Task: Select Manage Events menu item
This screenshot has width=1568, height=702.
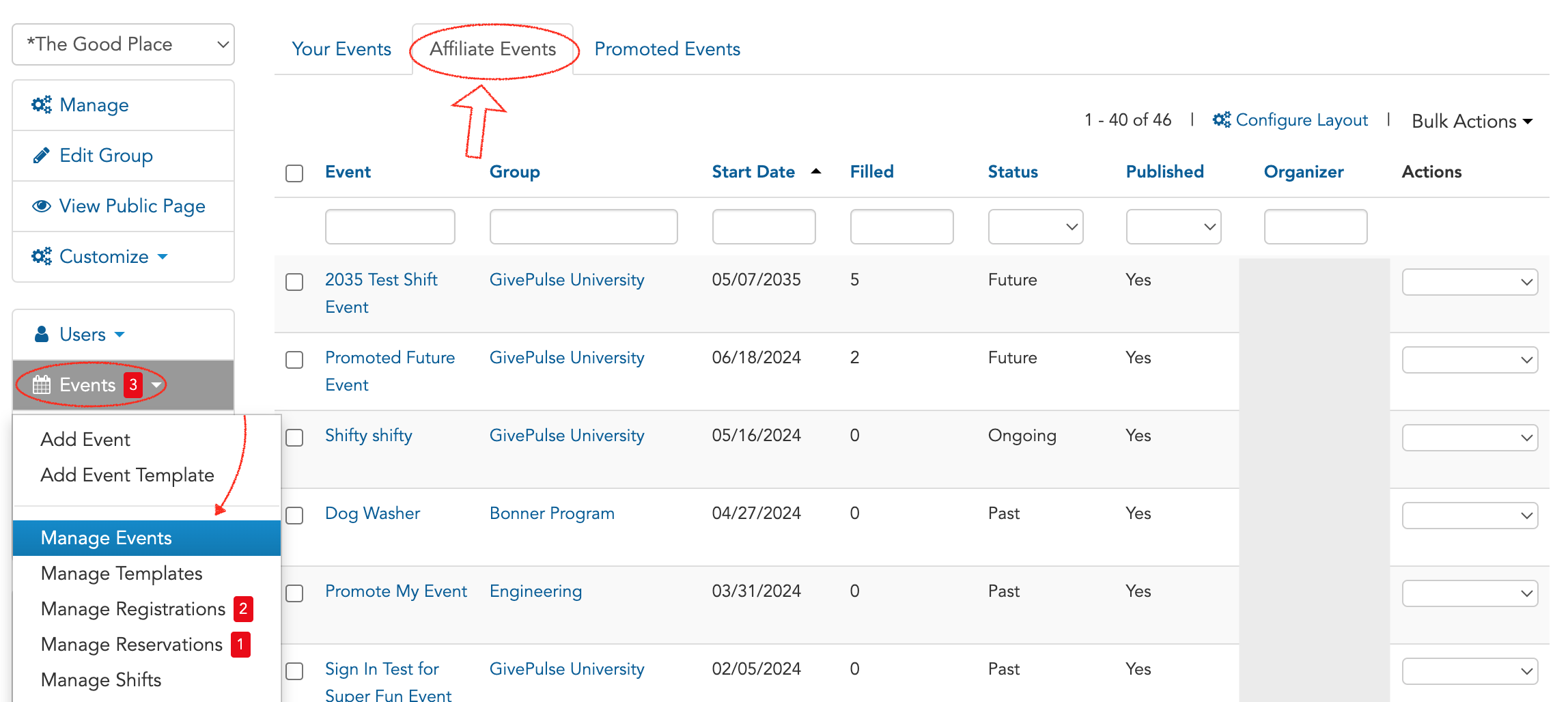Action: click(x=147, y=538)
